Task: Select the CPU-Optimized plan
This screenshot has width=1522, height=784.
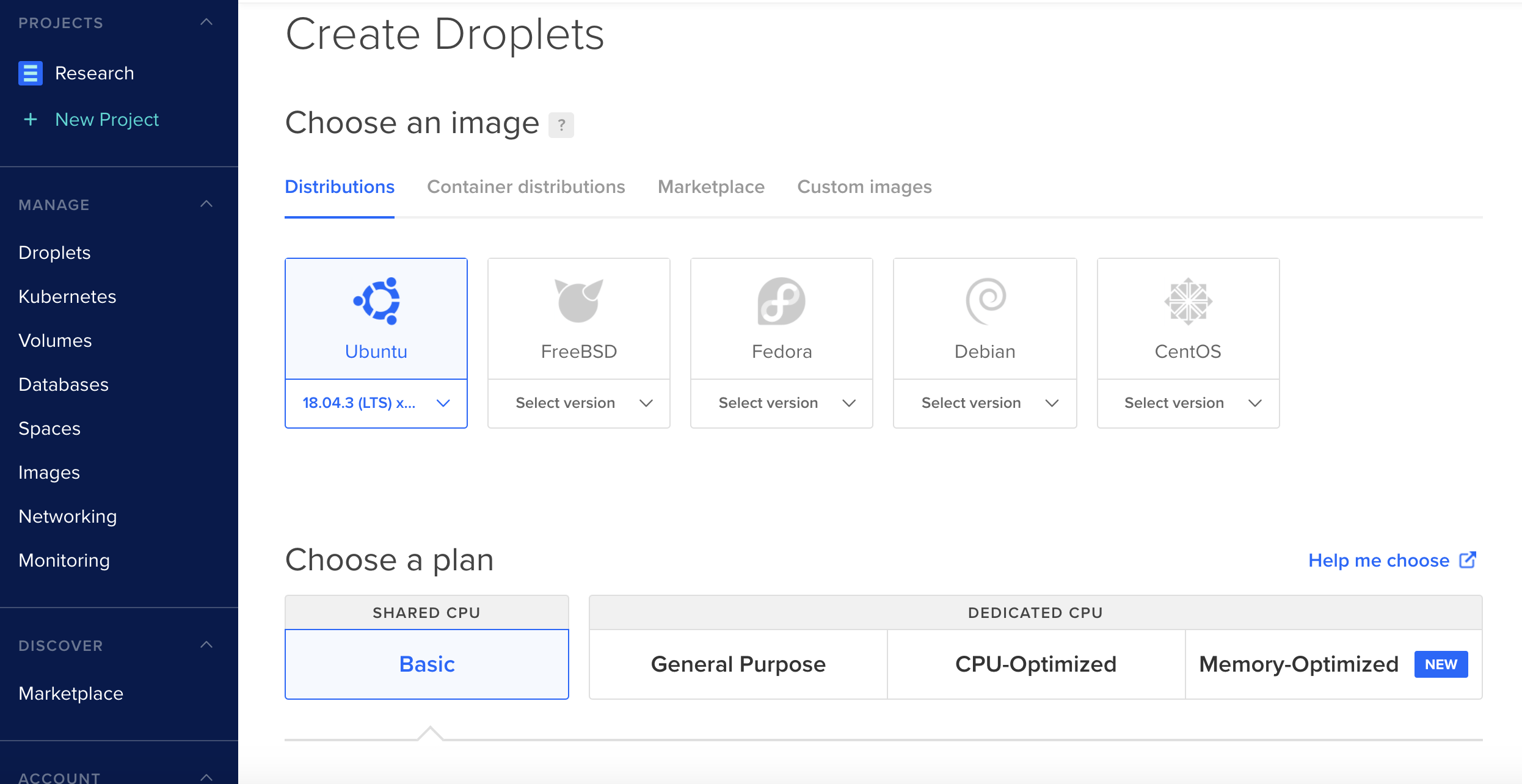Action: point(1036,664)
